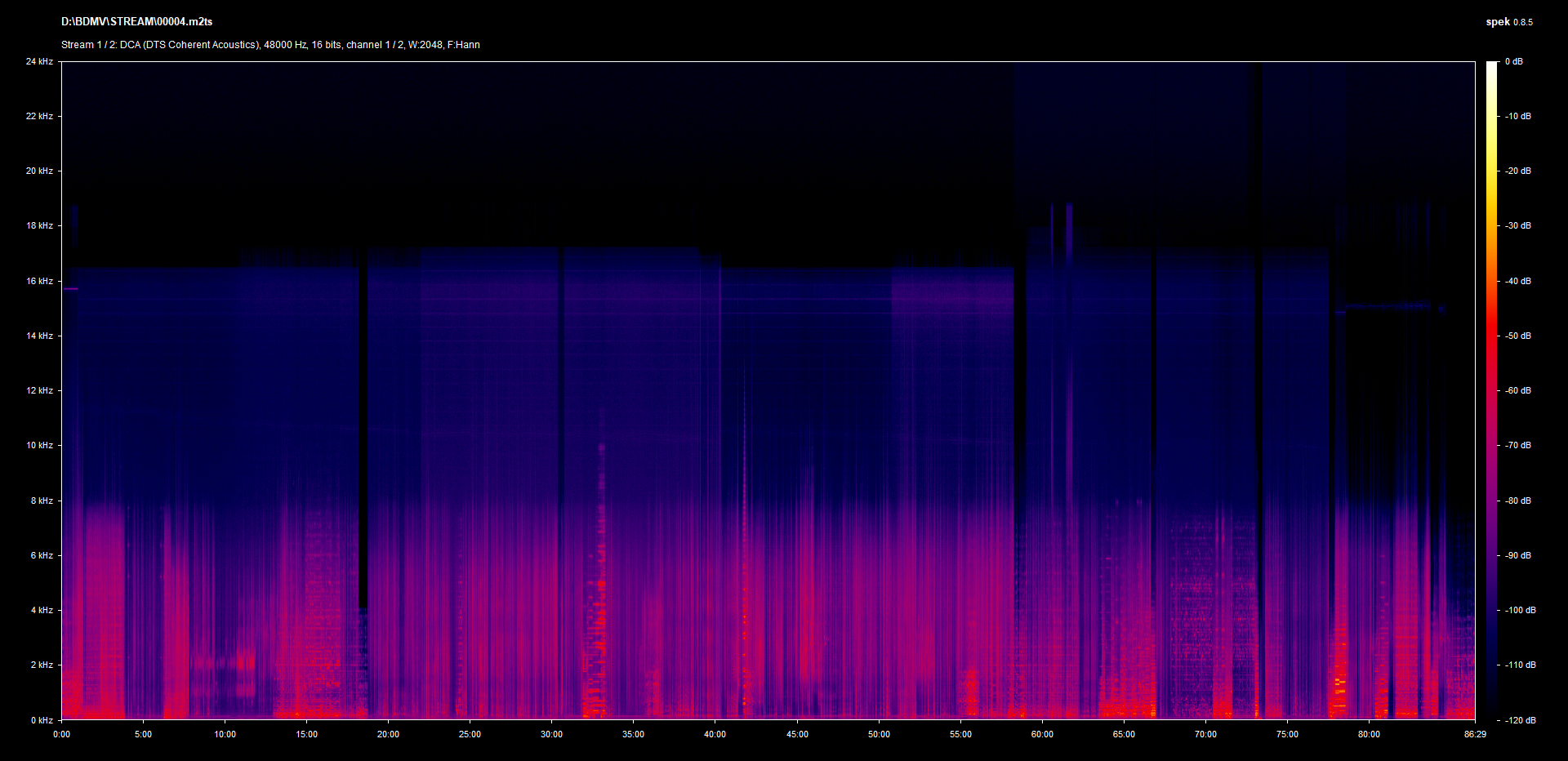1568x761 pixels.
Task: Click the 0:00 time axis marker
Action: pyautogui.click(x=62, y=734)
